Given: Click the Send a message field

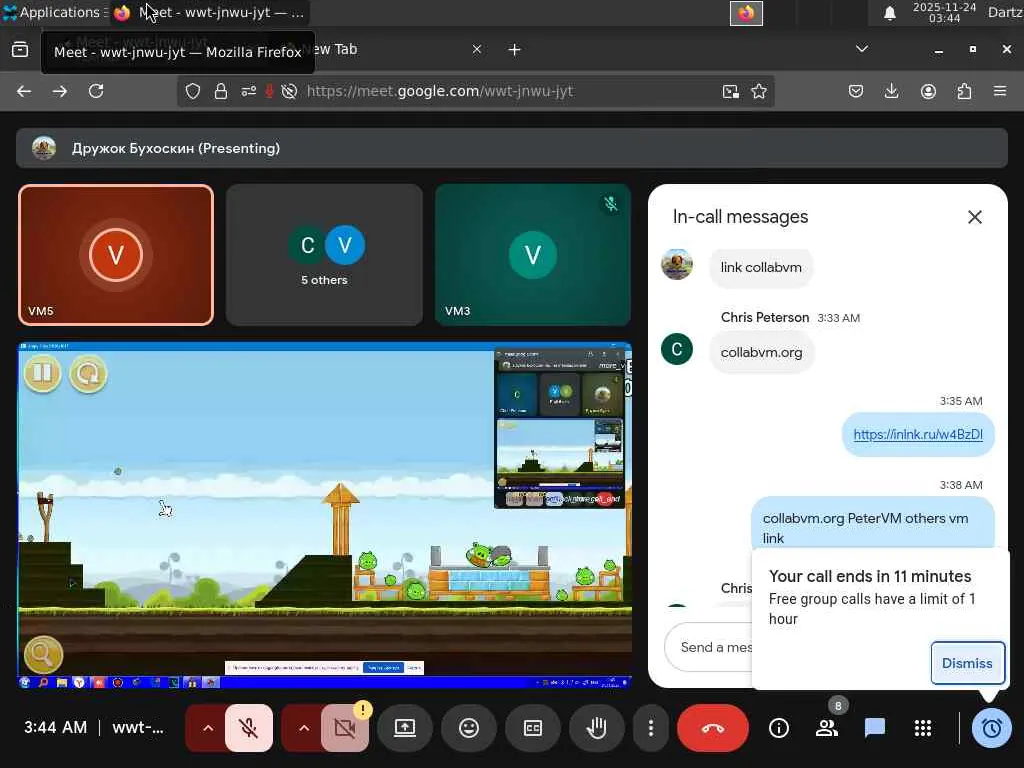Looking at the screenshot, I should pos(709,647).
